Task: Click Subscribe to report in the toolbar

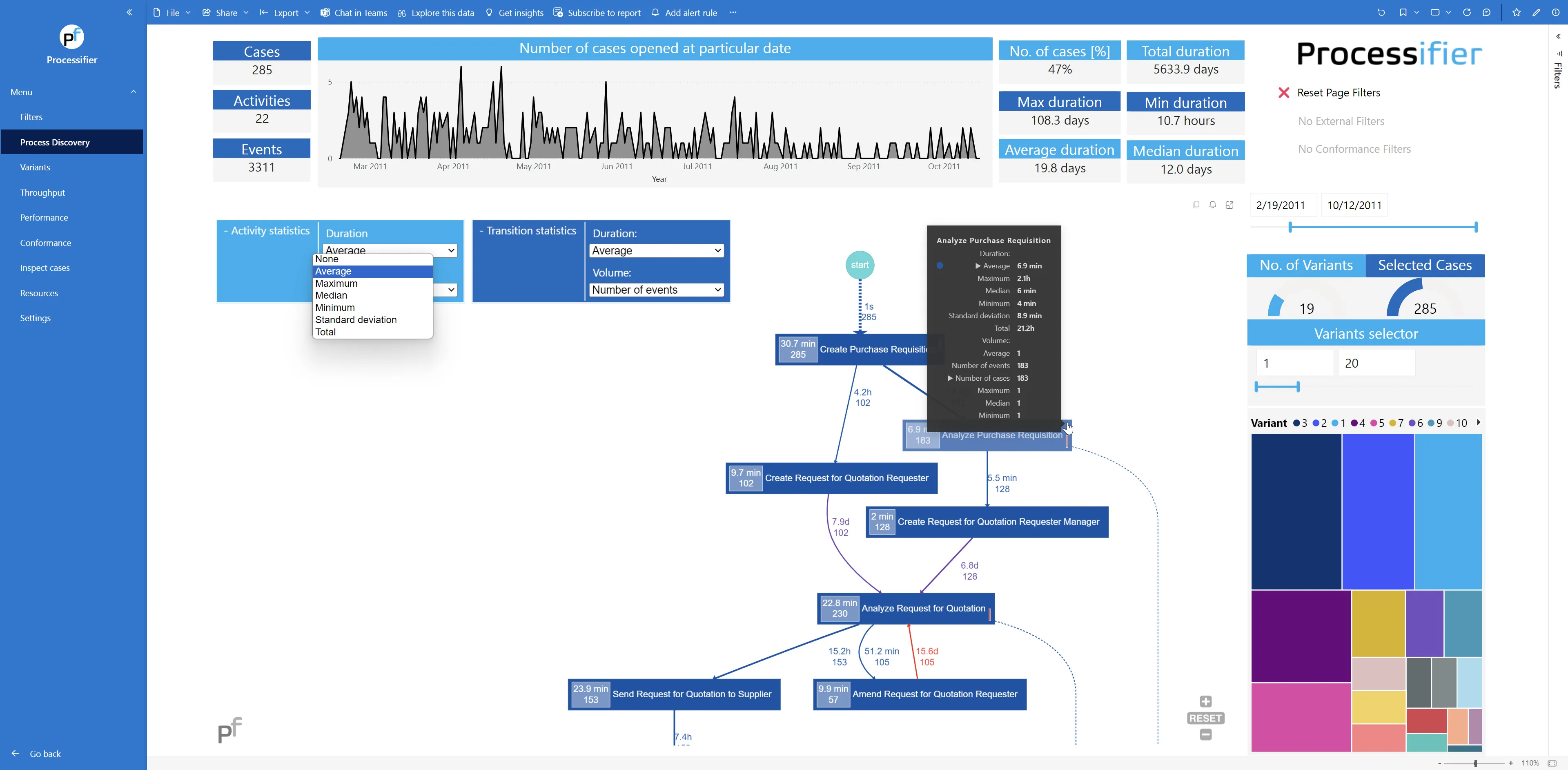Action: pyautogui.click(x=597, y=12)
